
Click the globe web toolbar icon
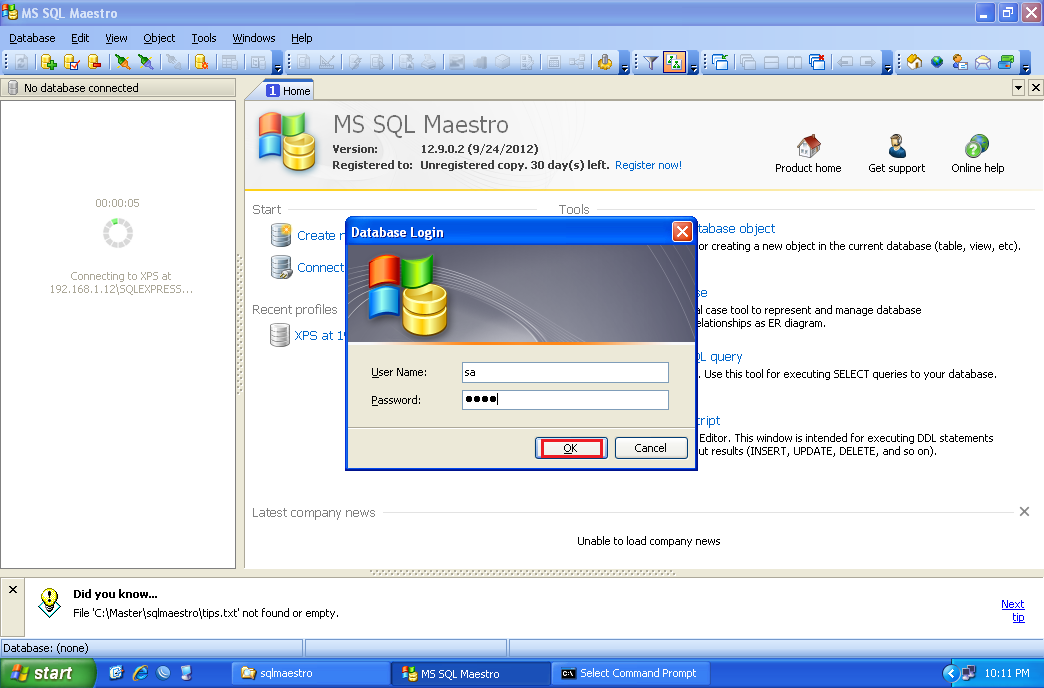tap(937, 63)
